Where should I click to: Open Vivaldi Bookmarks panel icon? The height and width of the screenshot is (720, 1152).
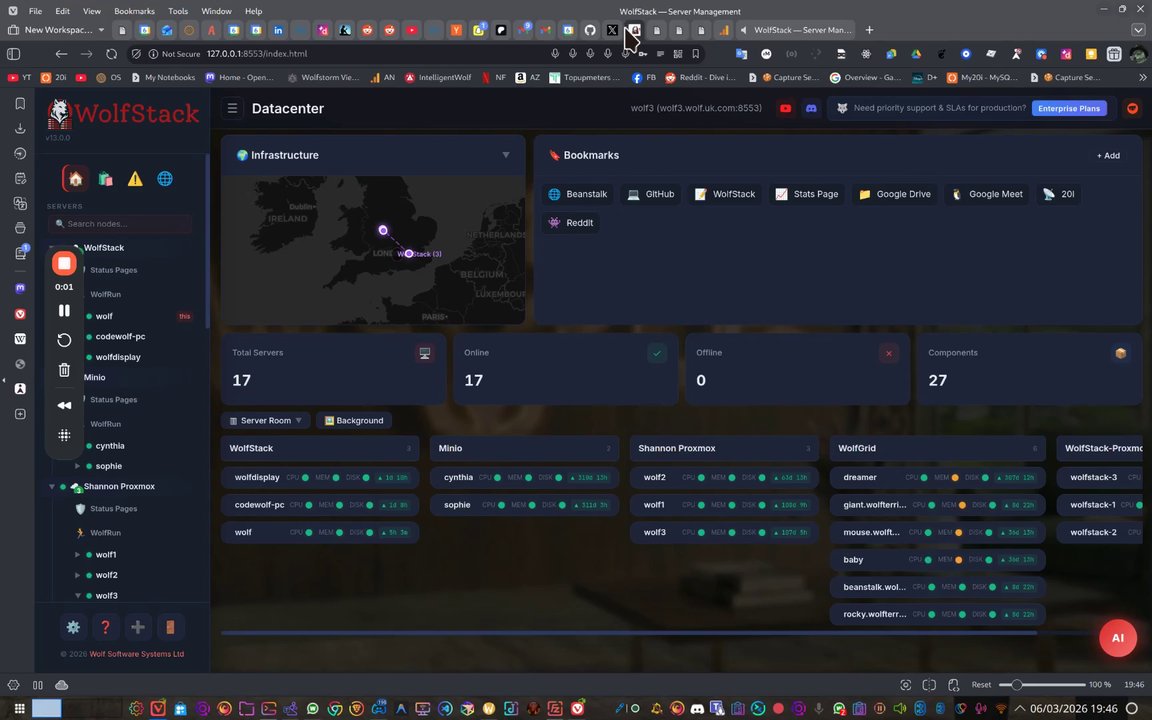click(x=20, y=104)
